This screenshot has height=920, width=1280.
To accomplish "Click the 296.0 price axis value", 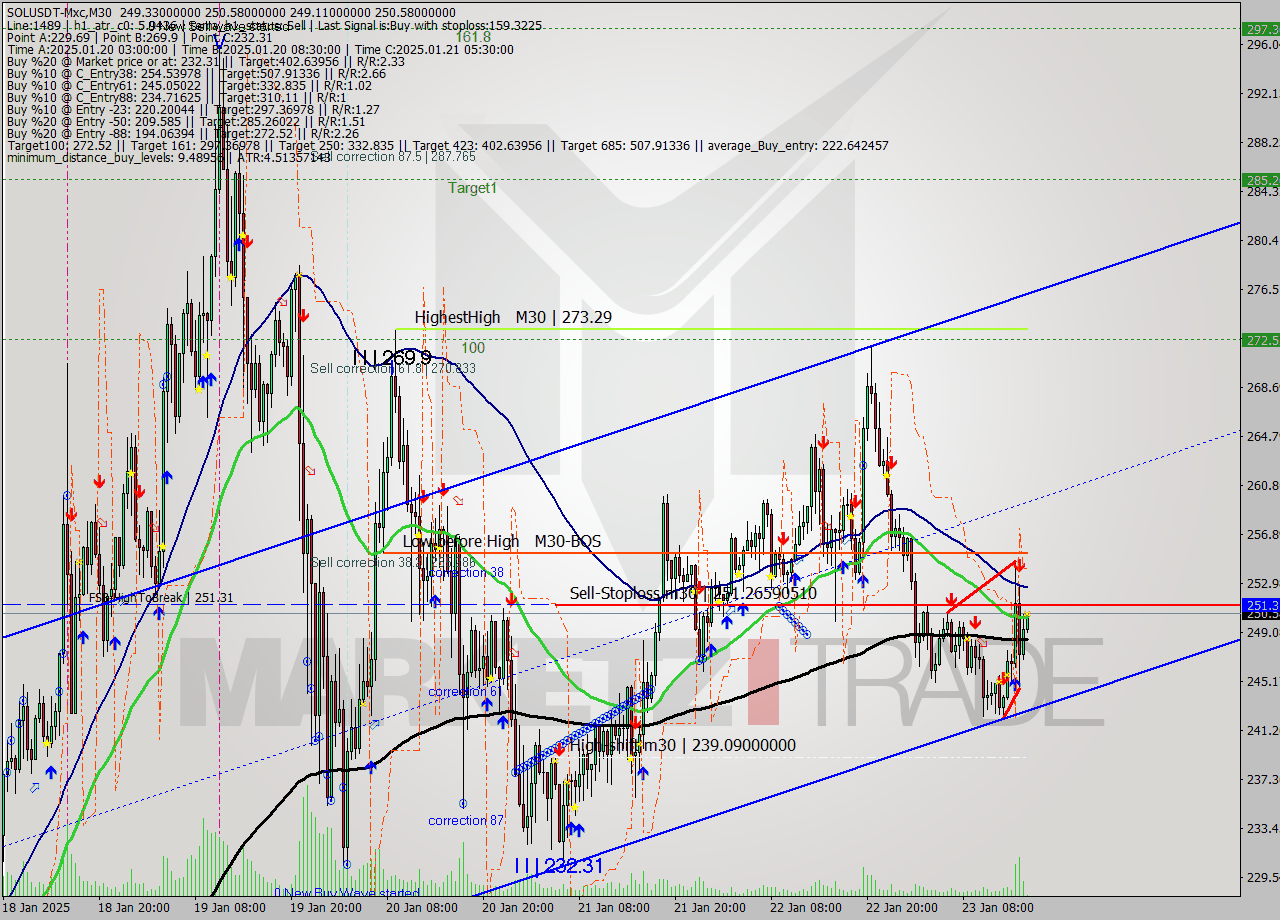I will pos(1262,44).
